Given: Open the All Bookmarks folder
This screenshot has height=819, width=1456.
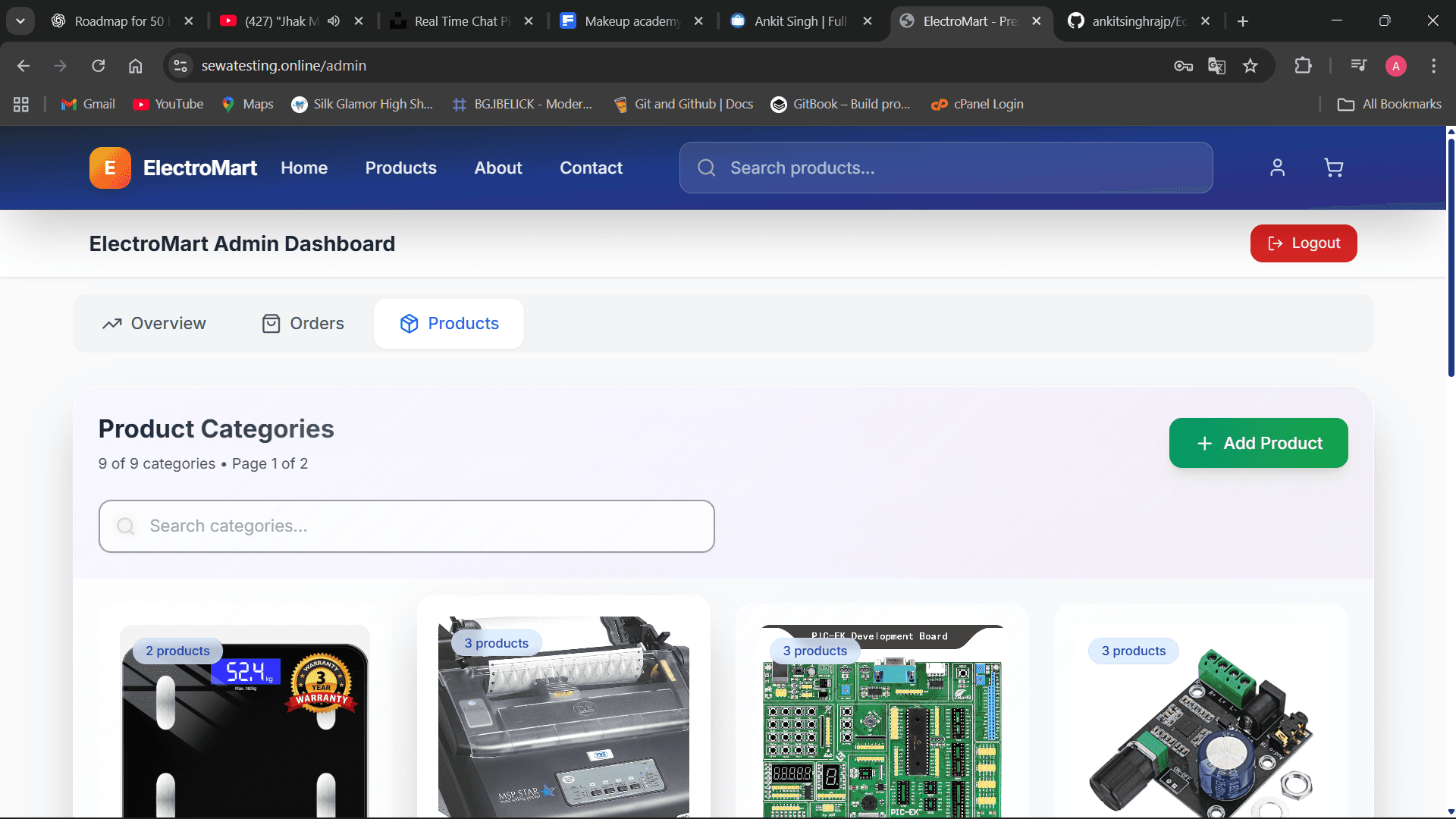Looking at the screenshot, I should click(x=1390, y=104).
